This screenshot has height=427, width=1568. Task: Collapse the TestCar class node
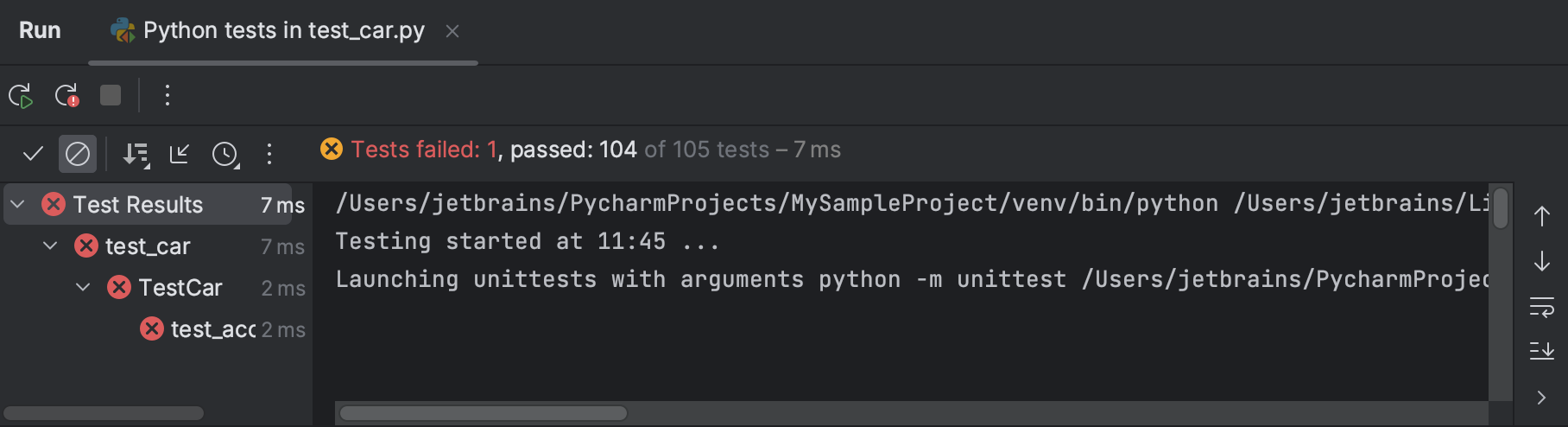pyautogui.click(x=83, y=288)
